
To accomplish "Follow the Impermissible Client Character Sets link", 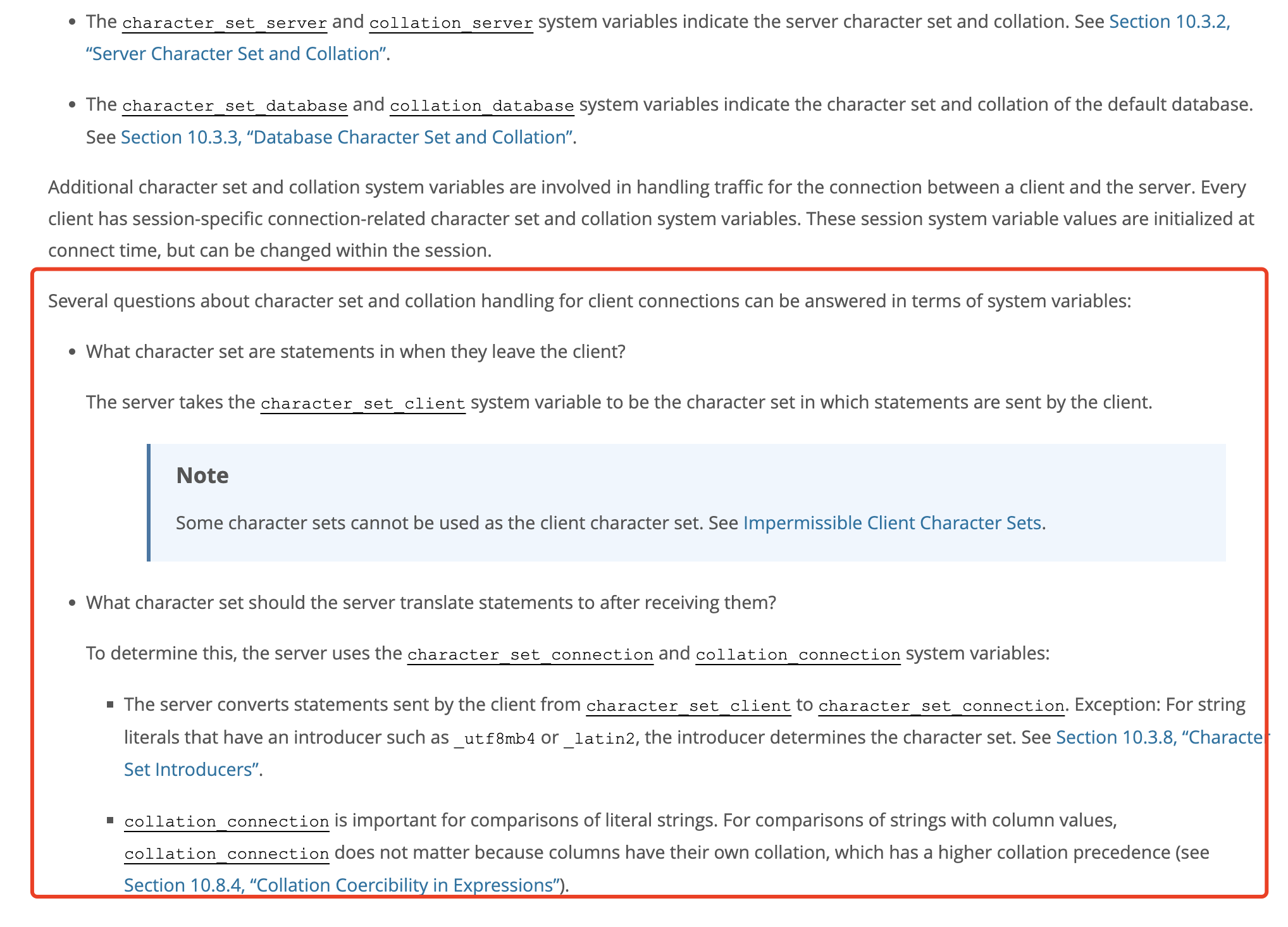I will (x=892, y=523).
